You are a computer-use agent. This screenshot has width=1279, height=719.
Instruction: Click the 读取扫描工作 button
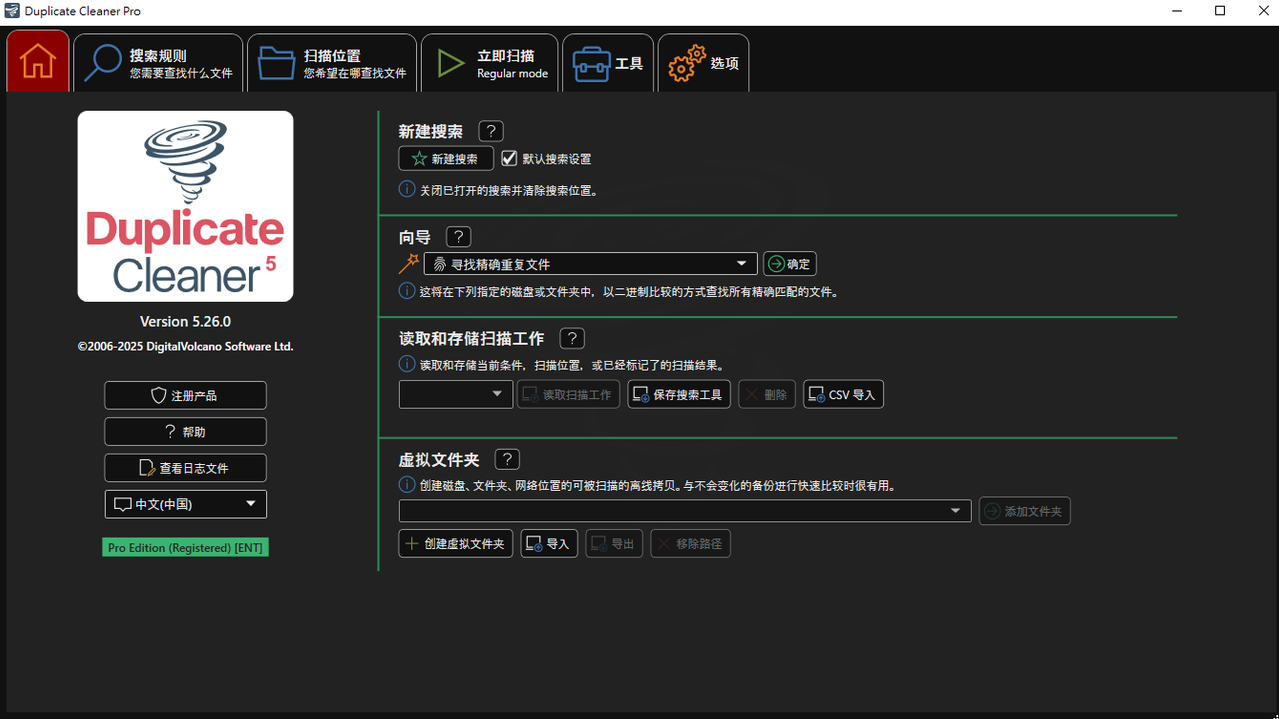(568, 394)
